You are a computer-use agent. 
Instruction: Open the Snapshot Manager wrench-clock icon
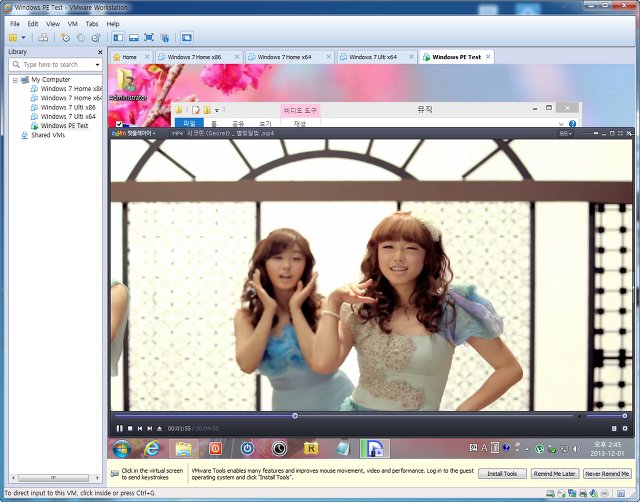96,38
